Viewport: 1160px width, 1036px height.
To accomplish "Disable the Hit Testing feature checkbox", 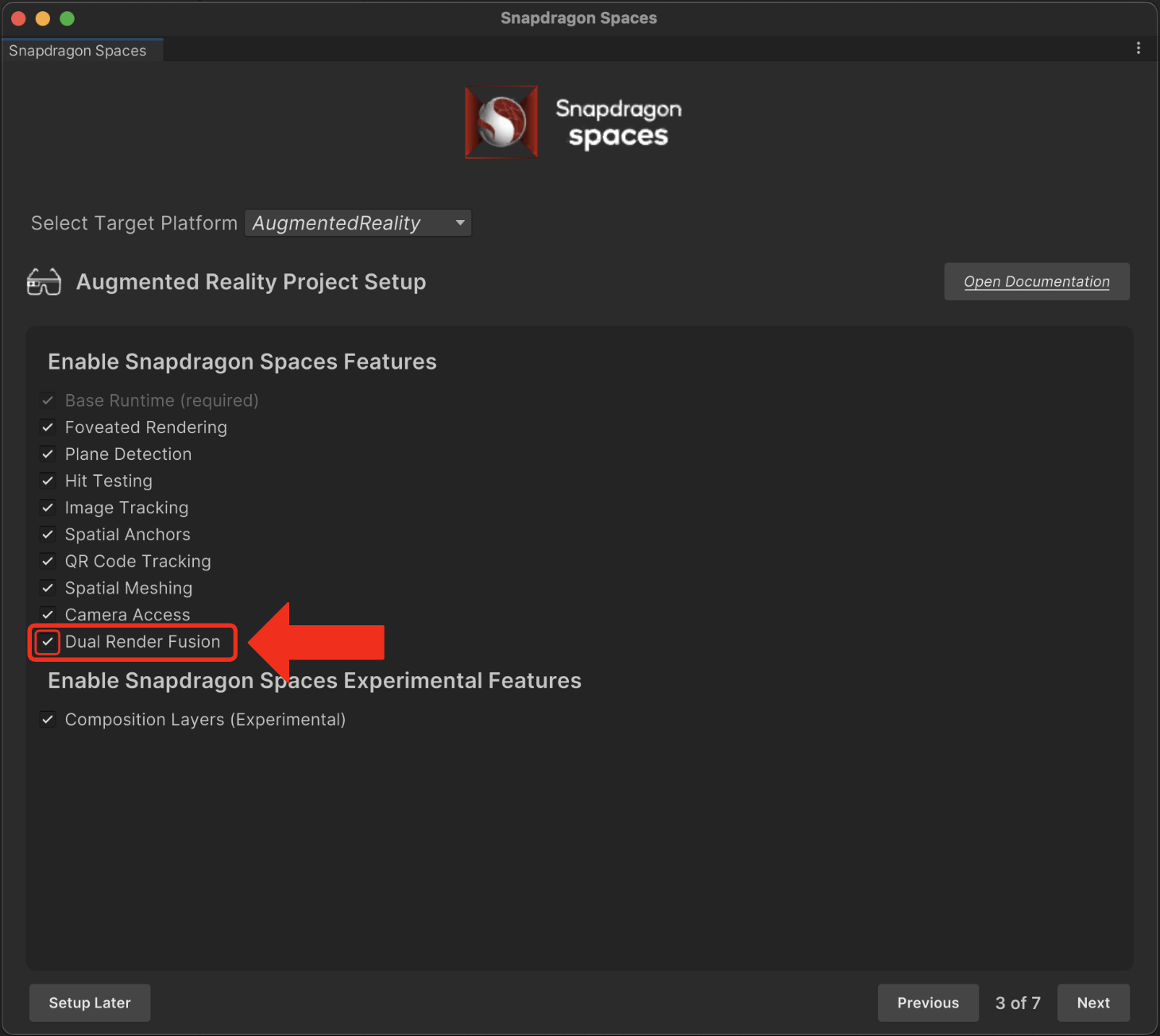I will pos(48,481).
